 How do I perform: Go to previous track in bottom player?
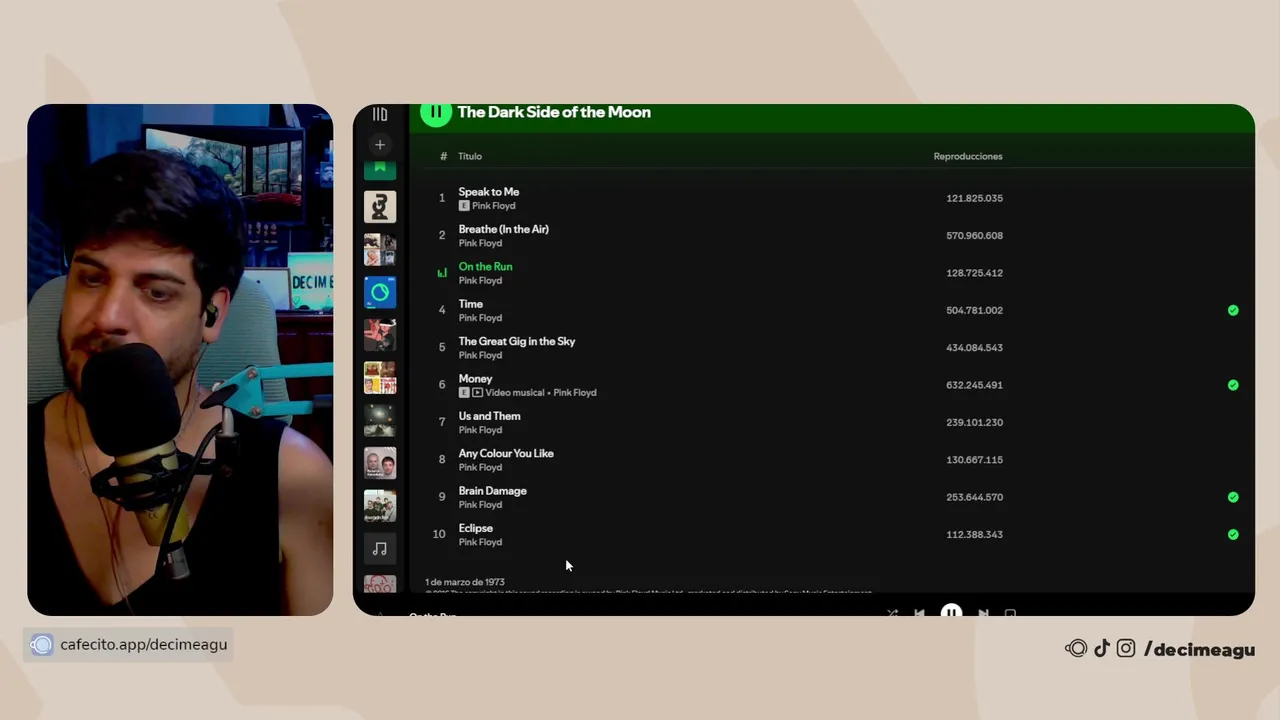[919, 613]
